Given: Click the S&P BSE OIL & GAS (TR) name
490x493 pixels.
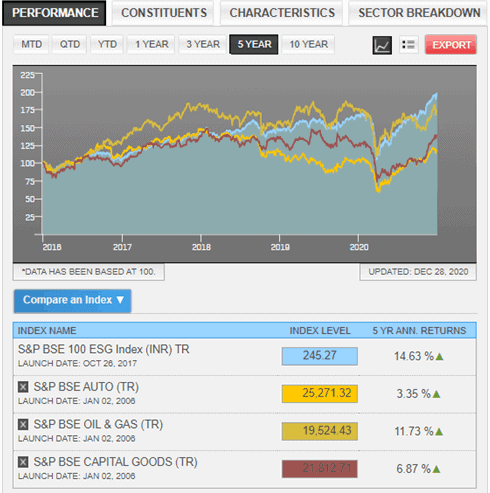Looking at the screenshot, I should click(98, 425).
